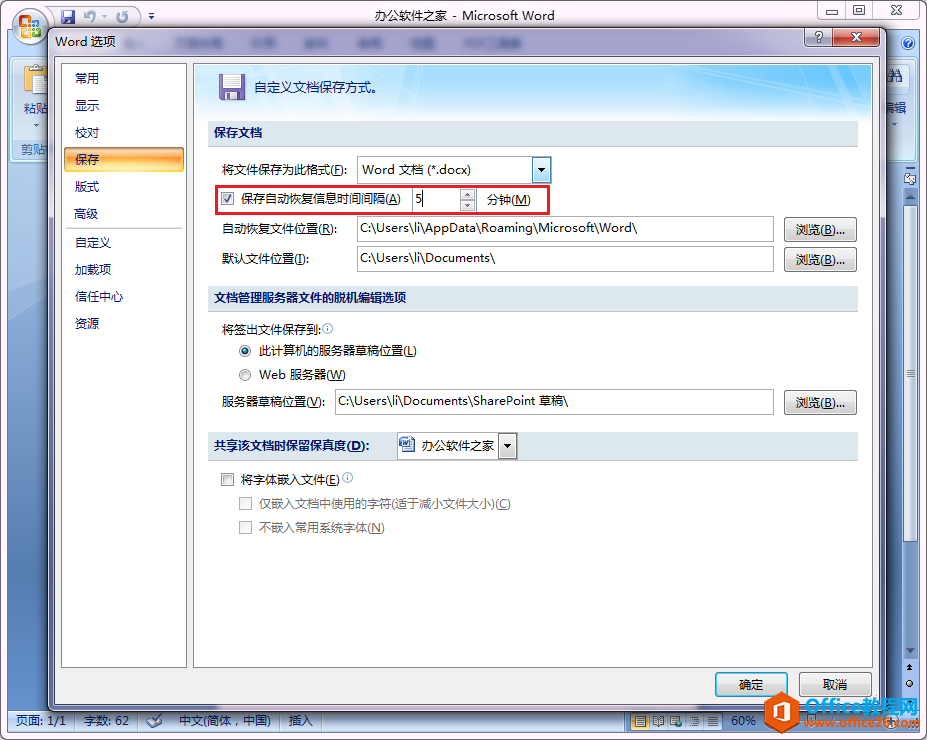
Task: Click the 页面: 1/1 status bar entry
Action: coord(41,720)
